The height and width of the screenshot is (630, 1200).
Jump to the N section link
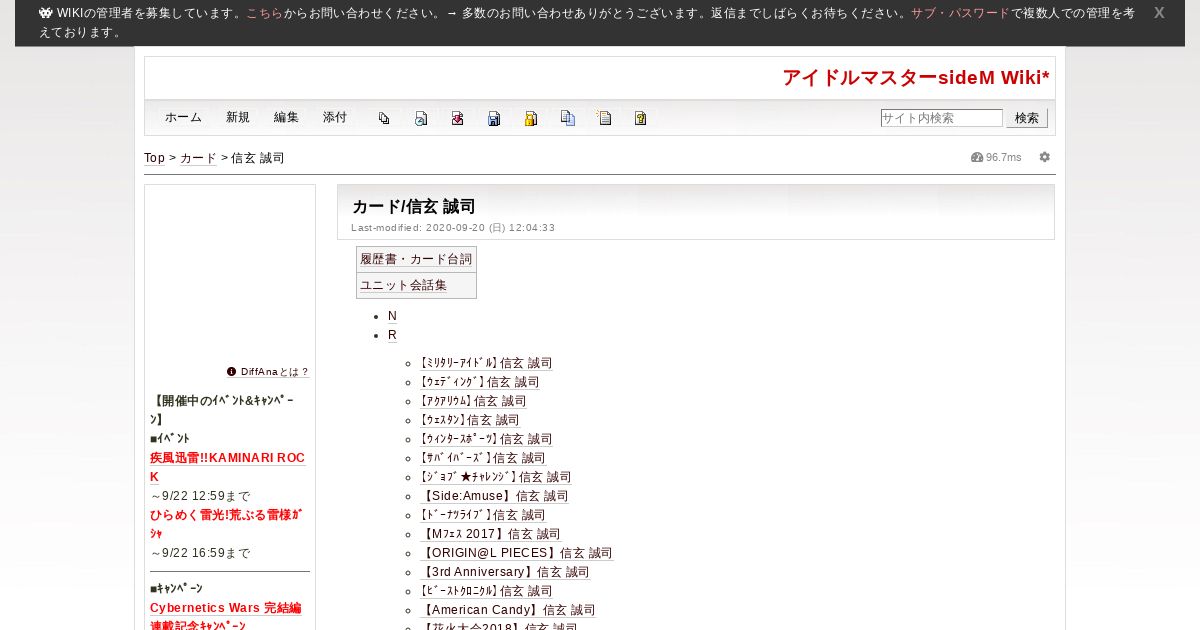(x=392, y=316)
